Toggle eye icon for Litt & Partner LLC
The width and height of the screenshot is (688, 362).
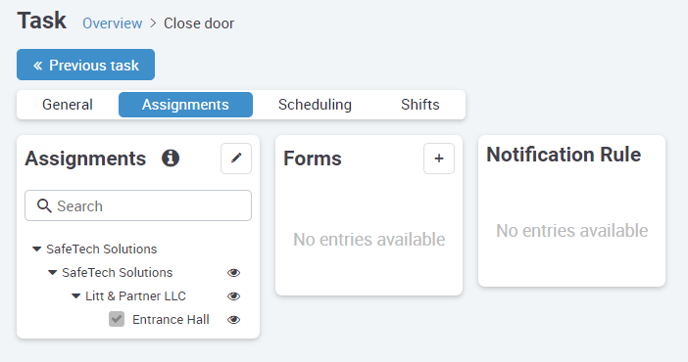233,296
